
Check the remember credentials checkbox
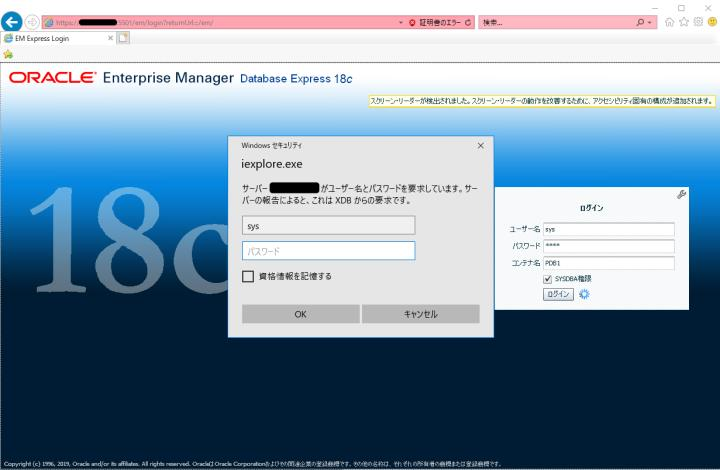coord(248,276)
